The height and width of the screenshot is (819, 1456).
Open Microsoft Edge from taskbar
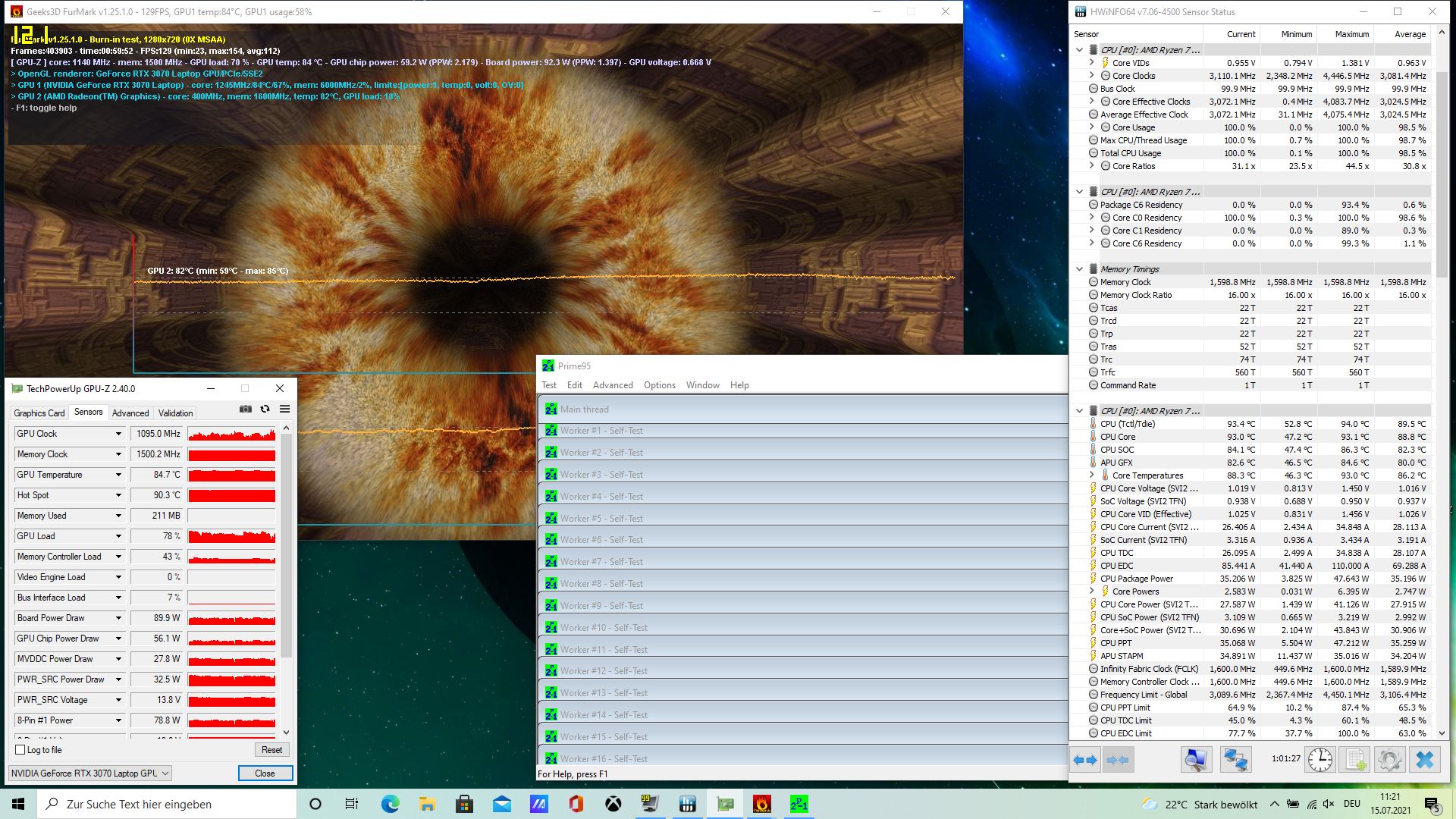pyautogui.click(x=390, y=804)
